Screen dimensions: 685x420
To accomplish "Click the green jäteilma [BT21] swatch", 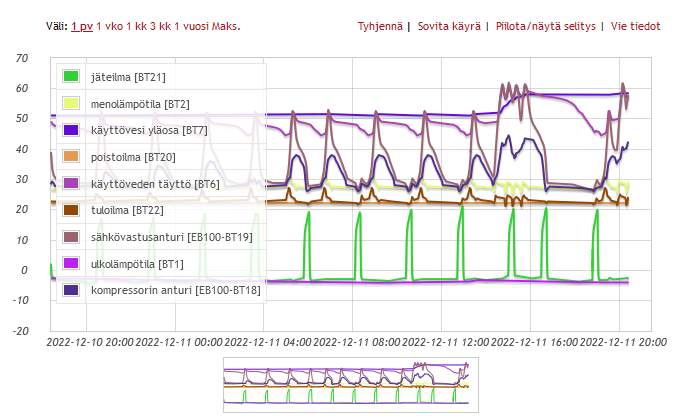I will pos(71,77).
